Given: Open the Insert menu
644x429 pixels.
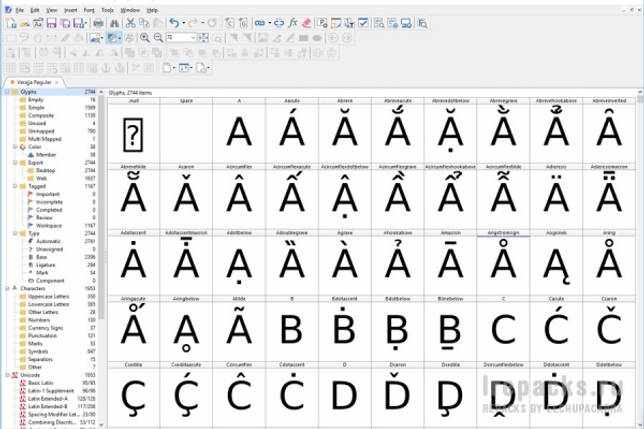Looking at the screenshot, I should click(71, 10).
